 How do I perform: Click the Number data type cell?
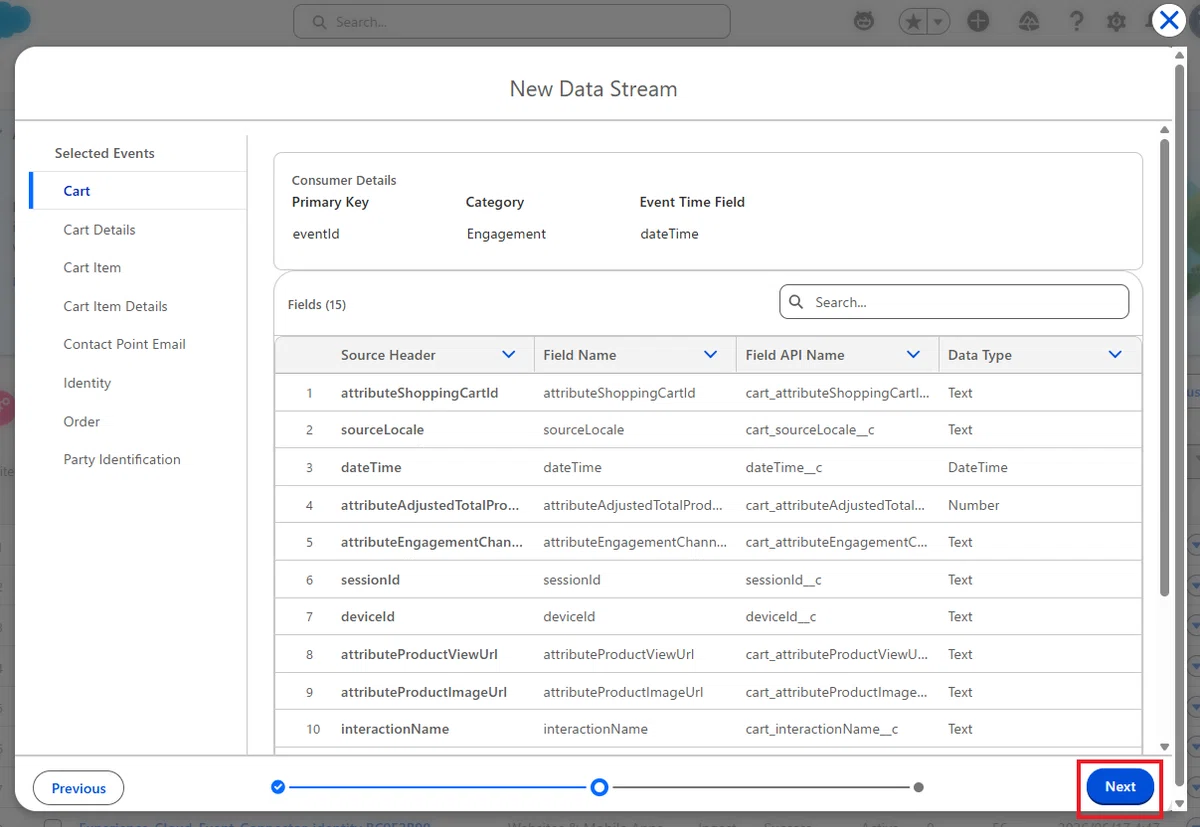(x=973, y=505)
